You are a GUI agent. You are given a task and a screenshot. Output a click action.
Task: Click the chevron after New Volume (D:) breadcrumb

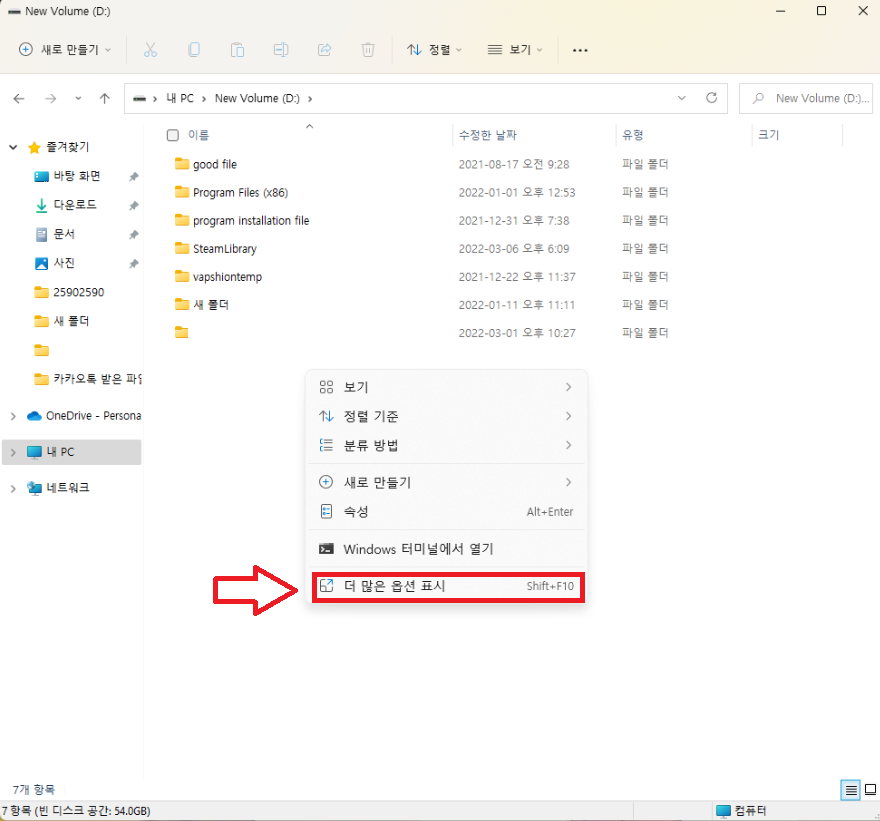tap(310, 99)
